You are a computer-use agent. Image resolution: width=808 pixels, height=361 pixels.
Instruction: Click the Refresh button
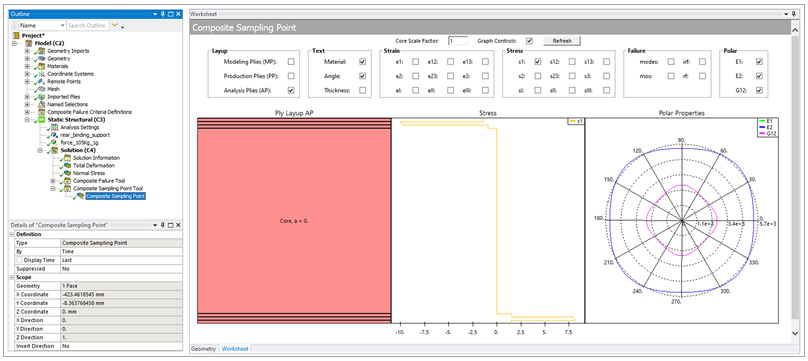(x=562, y=41)
